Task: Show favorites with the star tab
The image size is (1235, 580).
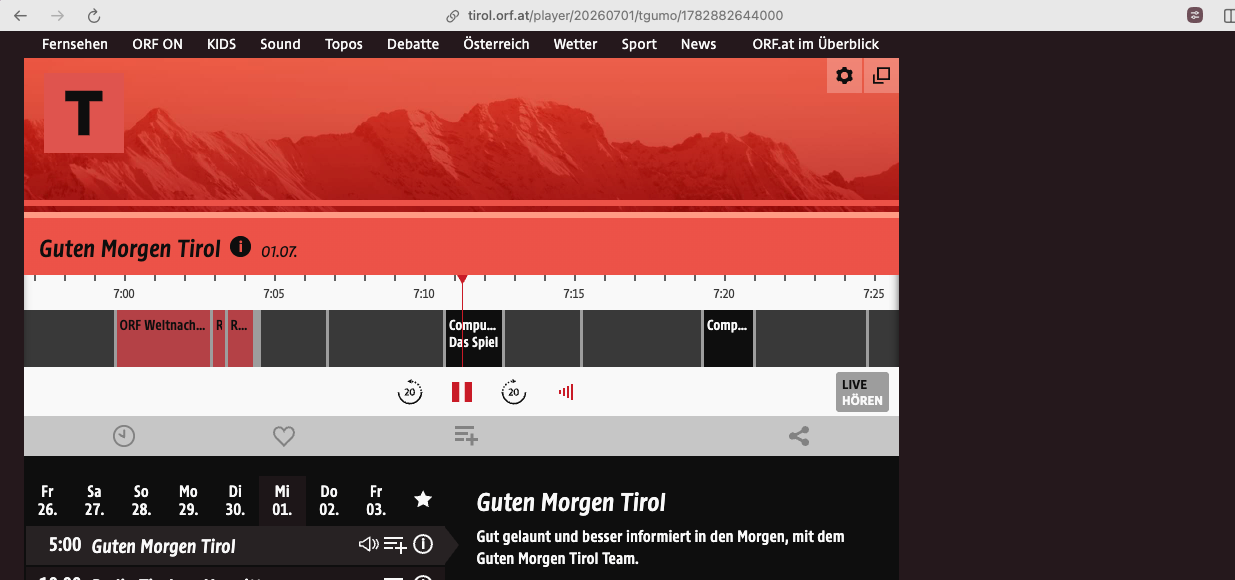Action: (423, 499)
